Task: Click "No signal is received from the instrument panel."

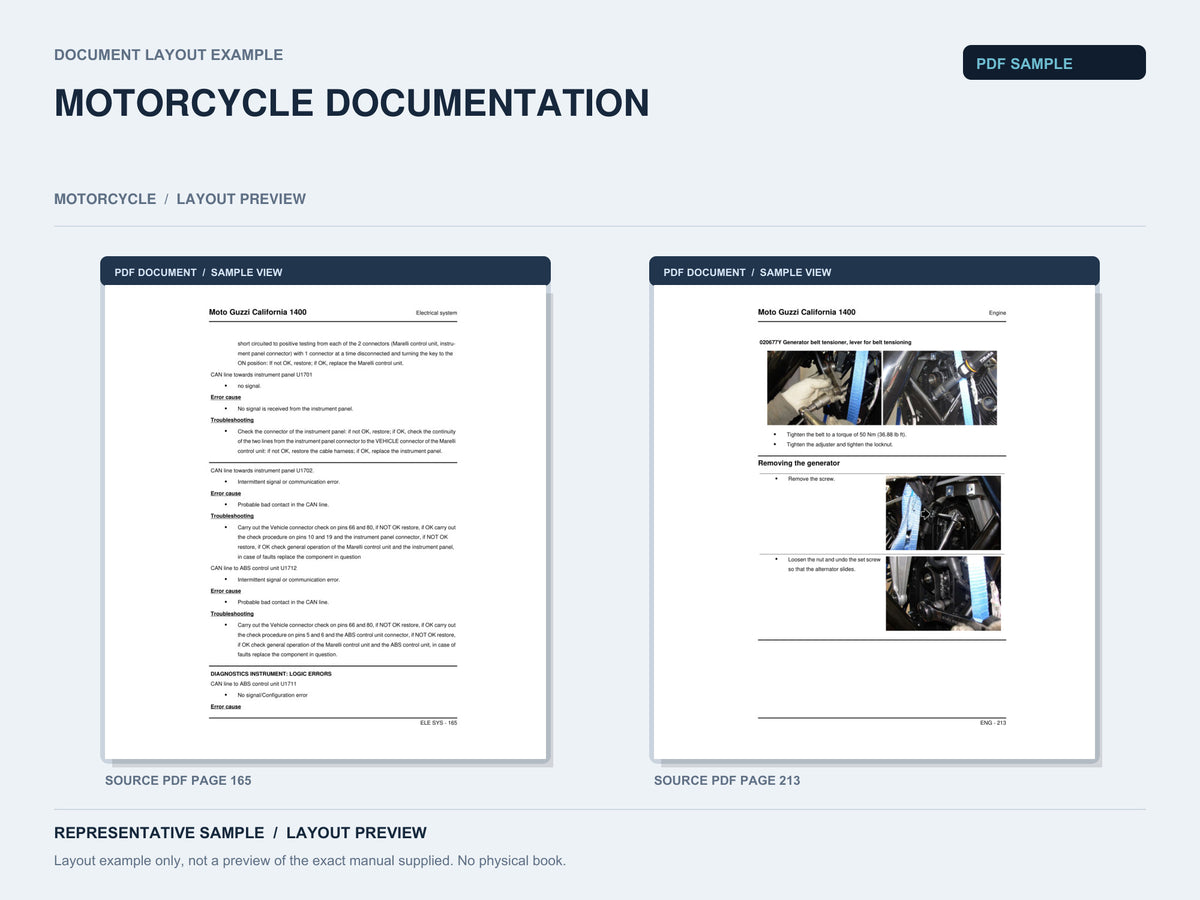Action: click(295, 409)
